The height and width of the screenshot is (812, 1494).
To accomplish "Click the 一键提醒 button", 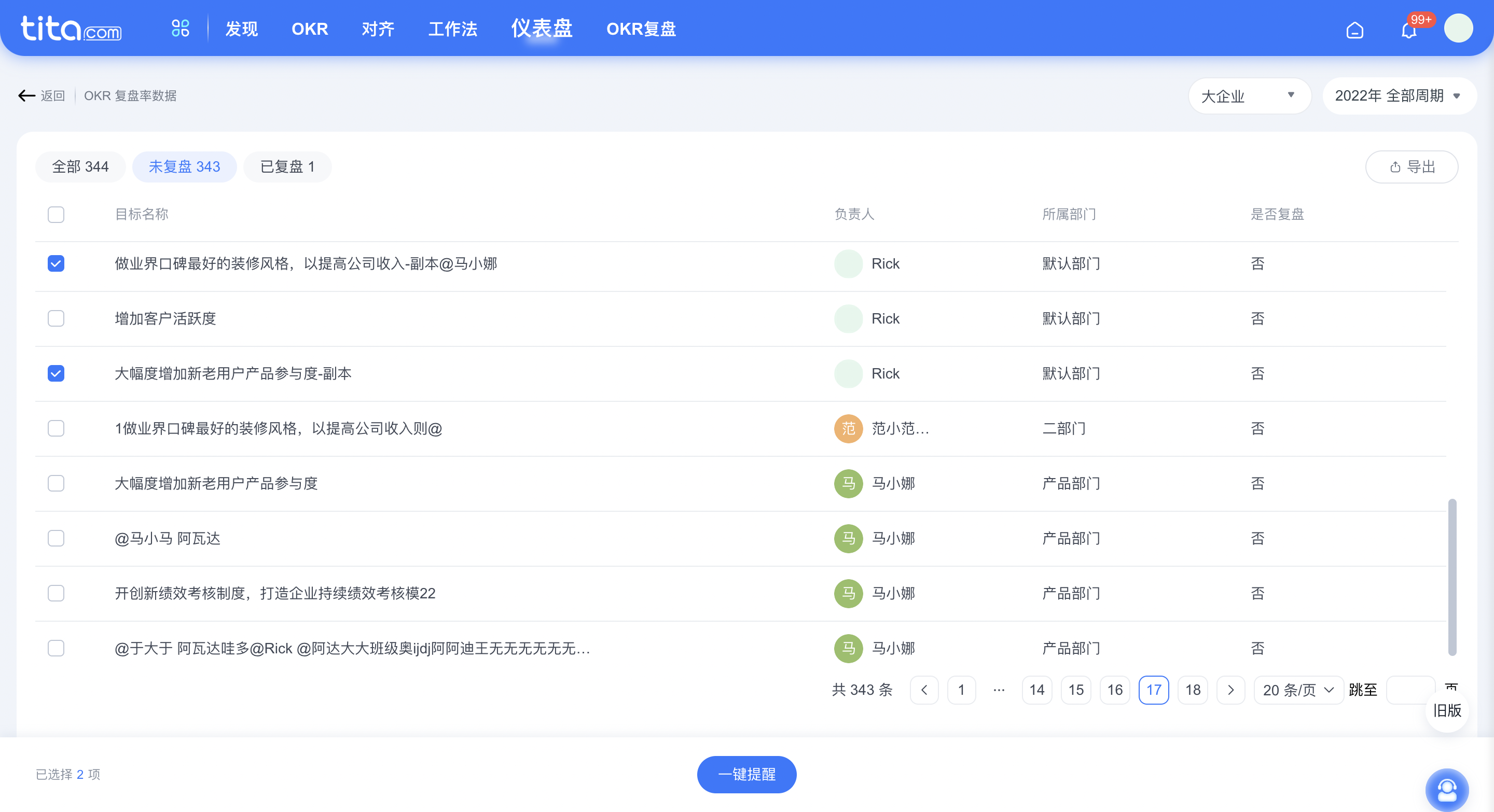I will tap(746, 774).
